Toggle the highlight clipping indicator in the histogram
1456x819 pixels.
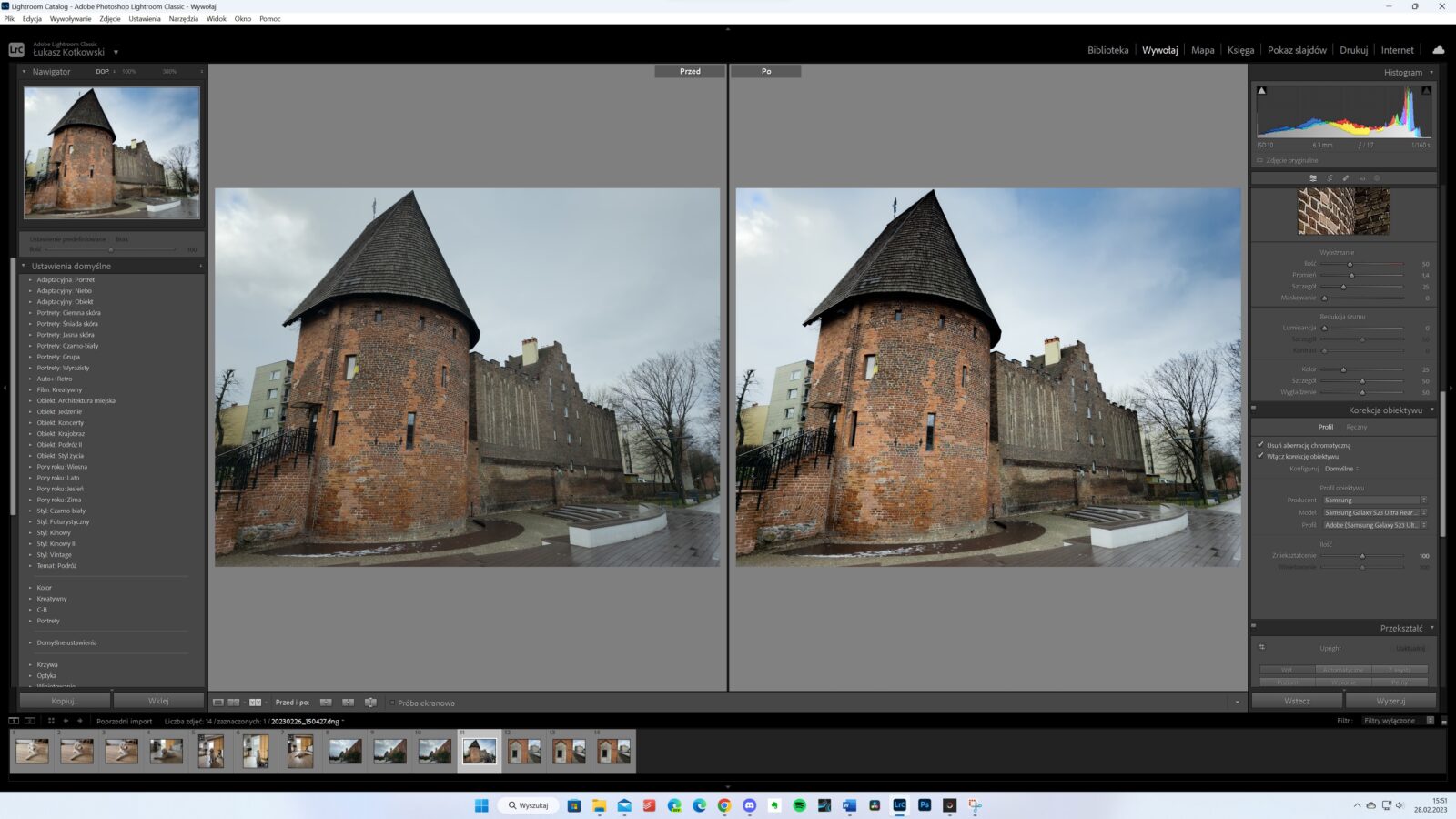pos(1426,91)
